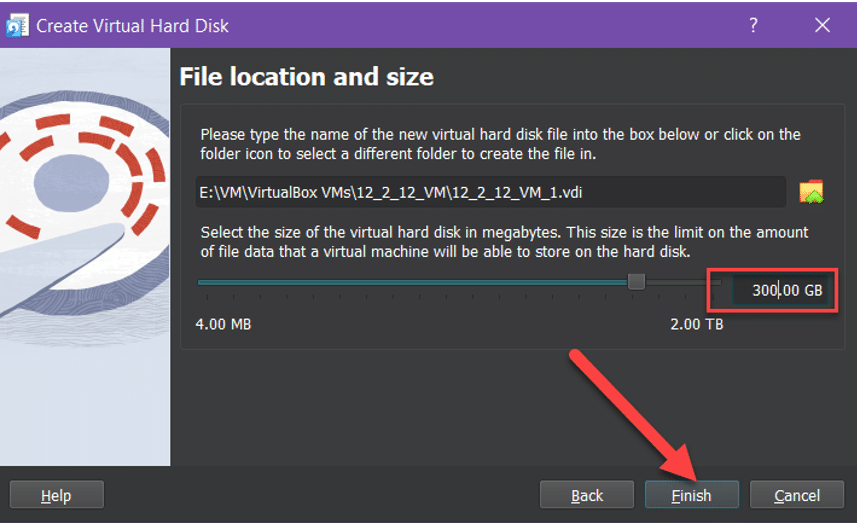Viewport: 857px width, 523px height.
Task: Click the .vdi file path text box
Action: (x=490, y=191)
